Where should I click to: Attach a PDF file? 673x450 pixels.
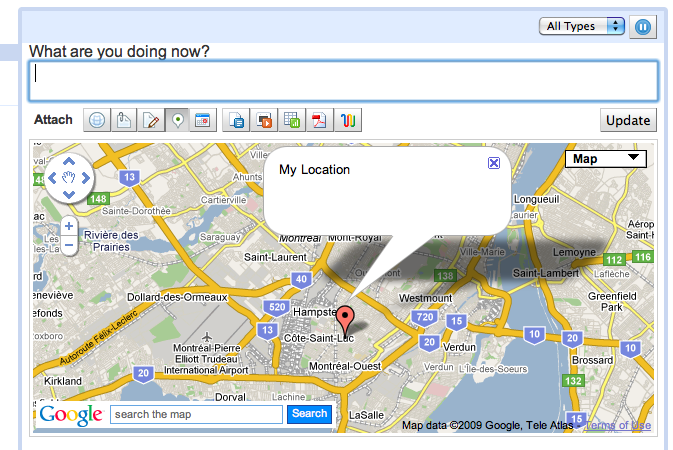[319, 120]
